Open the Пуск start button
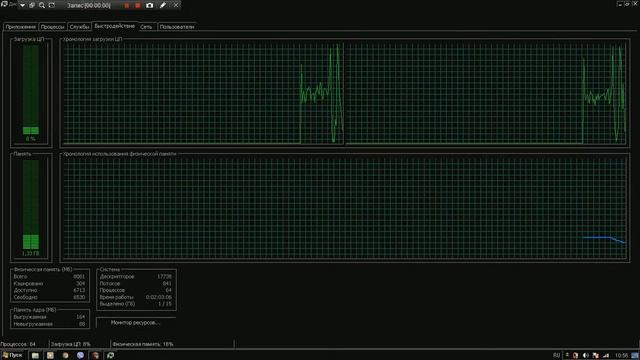Image resolution: width=640 pixels, height=360 pixels. pyautogui.click(x=12, y=355)
